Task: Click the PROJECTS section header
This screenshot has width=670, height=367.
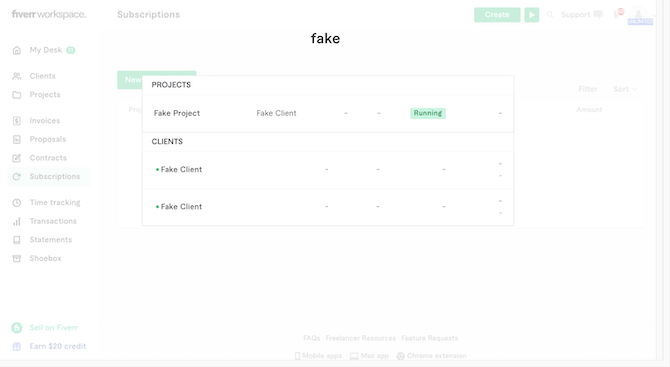Action: [x=171, y=85]
